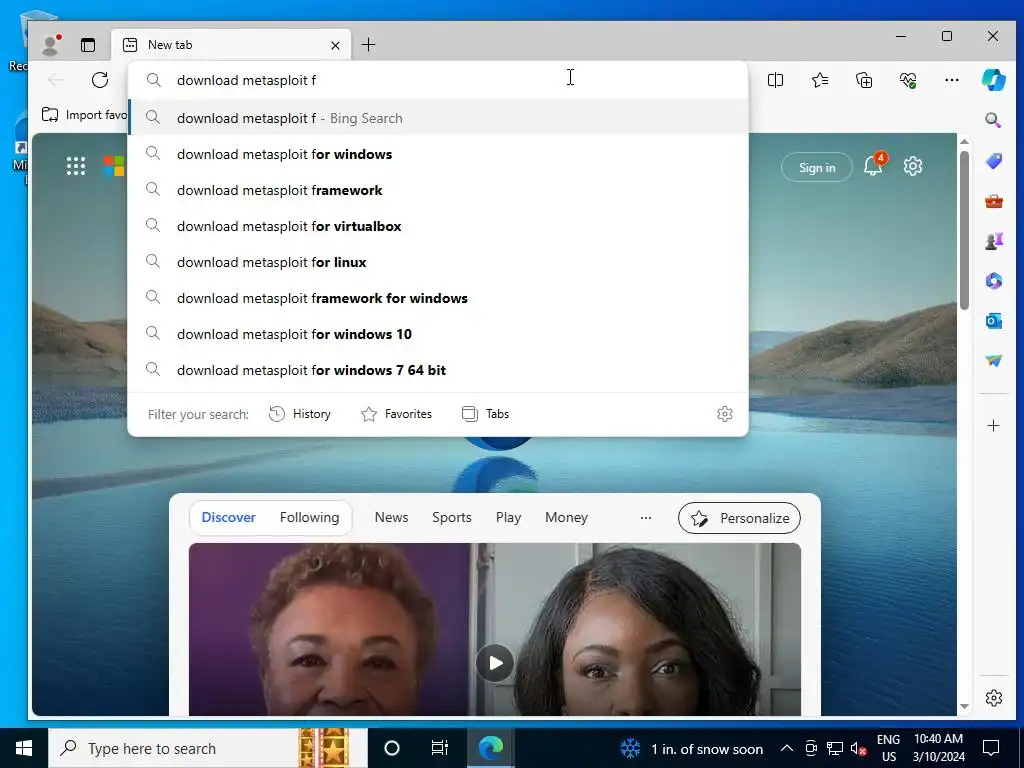Image resolution: width=1024 pixels, height=768 pixels.
Task: Open sidebar Drop paper plane icon
Action: [993, 360]
